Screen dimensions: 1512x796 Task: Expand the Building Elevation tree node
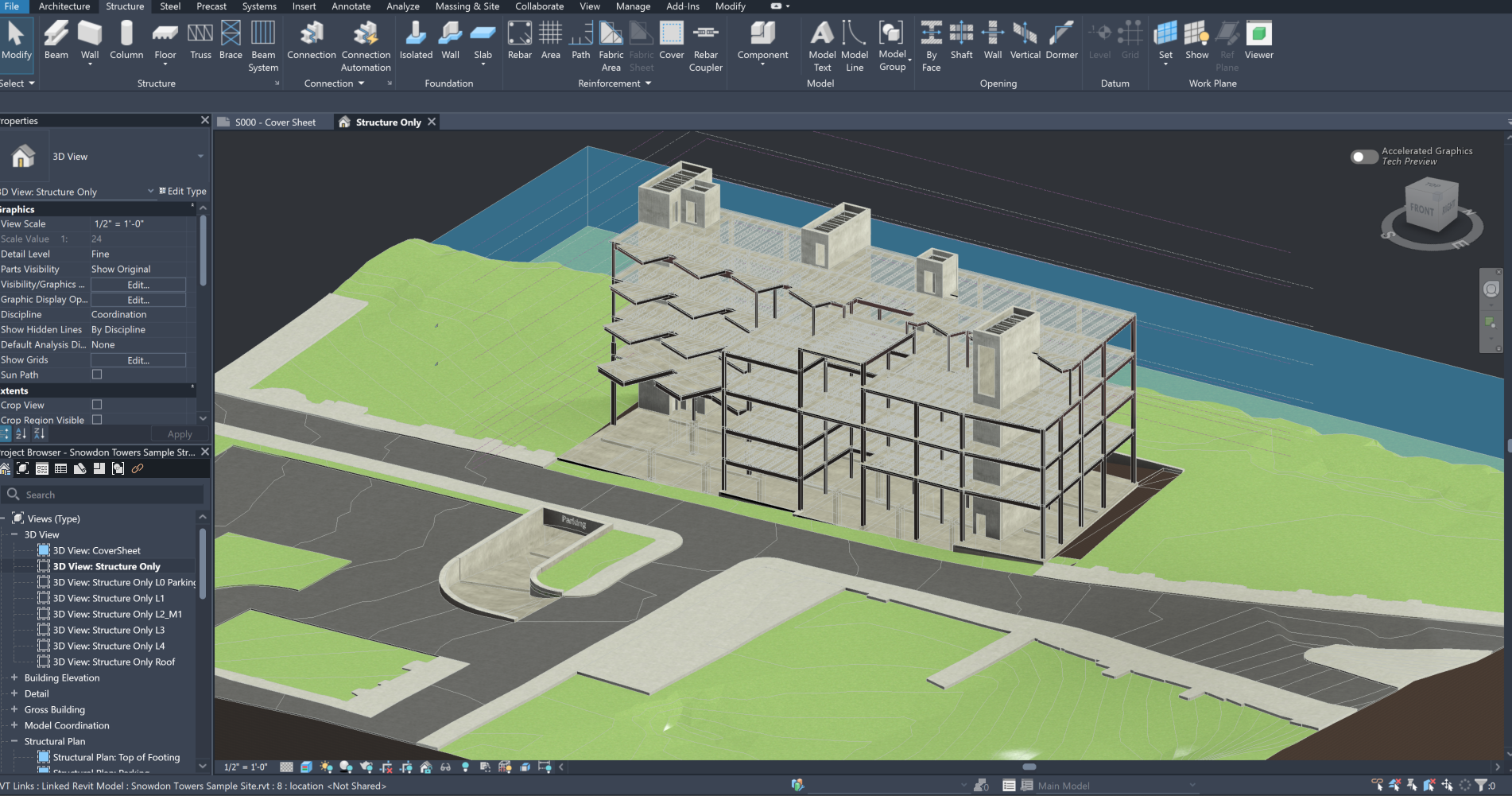14,678
